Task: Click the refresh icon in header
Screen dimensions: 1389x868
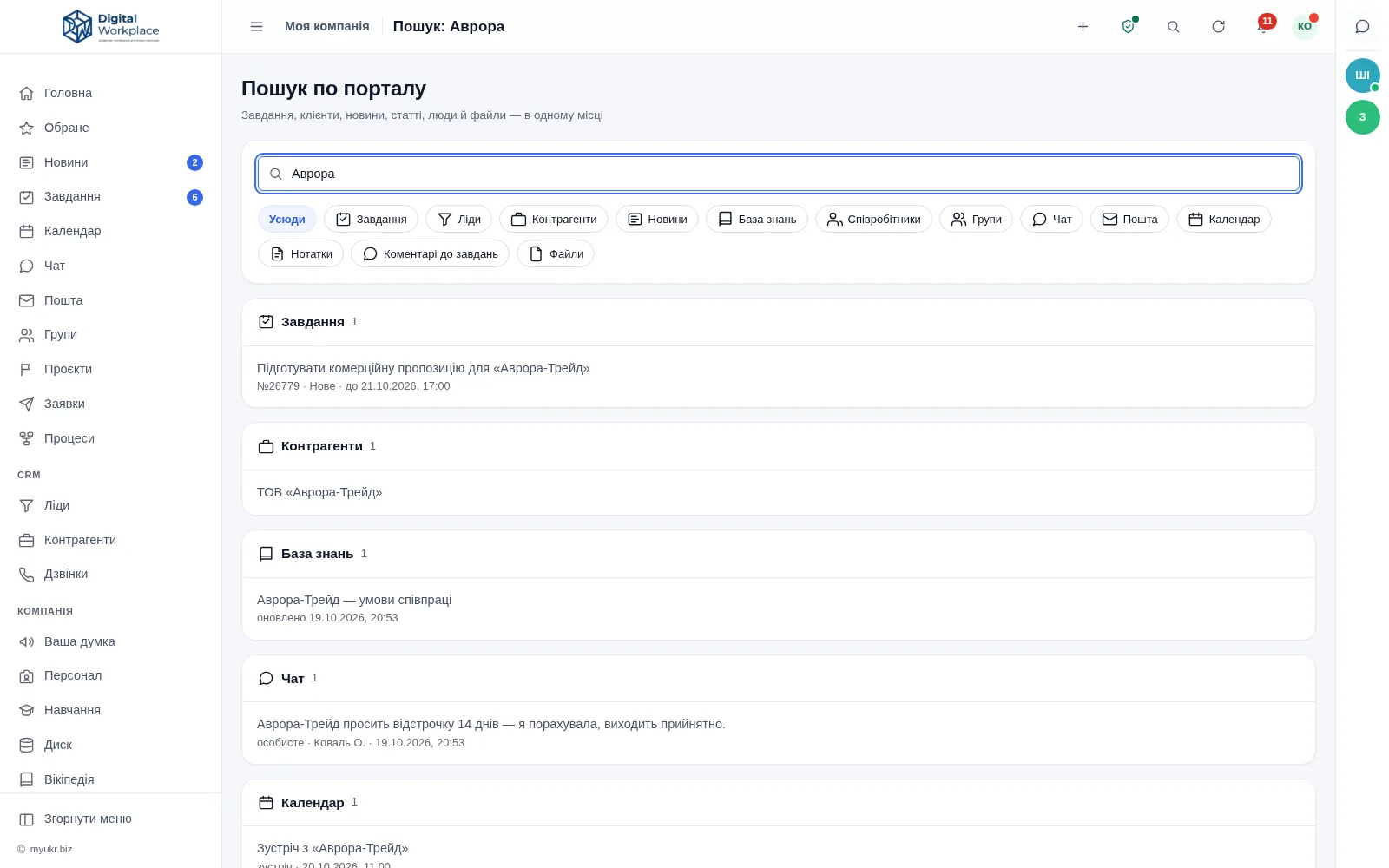Action: (x=1218, y=26)
